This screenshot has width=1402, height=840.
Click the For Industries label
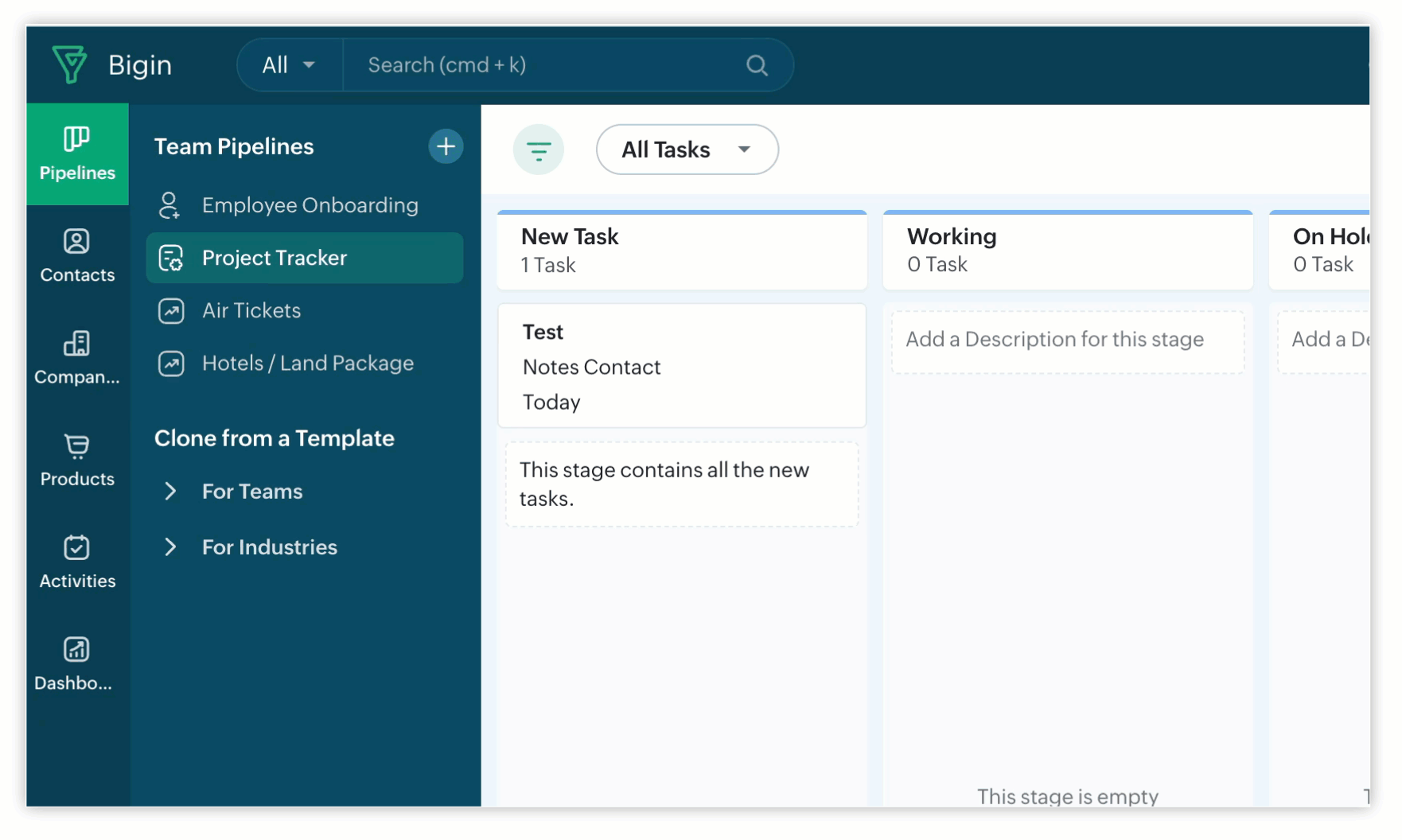pos(270,547)
